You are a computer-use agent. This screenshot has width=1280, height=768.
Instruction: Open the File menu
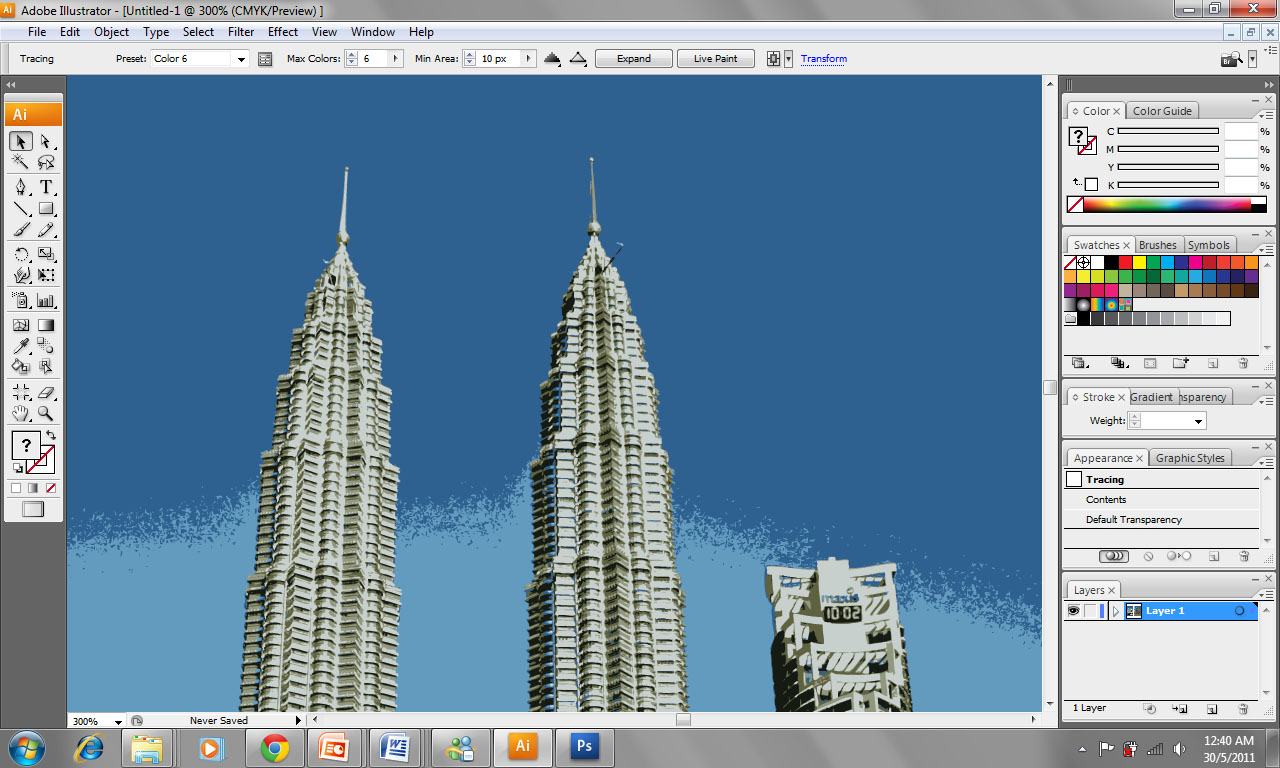pyautogui.click(x=37, y=32)
